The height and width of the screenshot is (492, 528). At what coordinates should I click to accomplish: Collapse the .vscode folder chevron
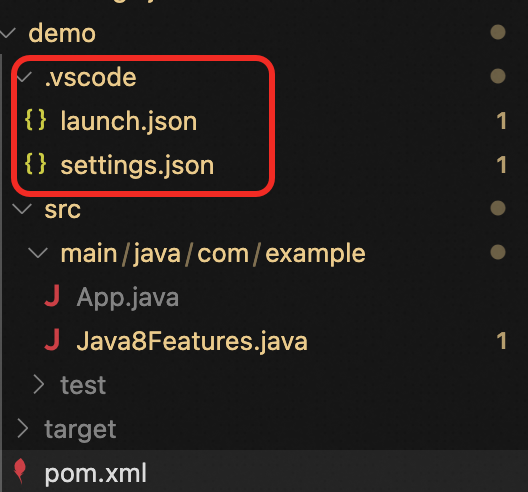tap(24, 77)
